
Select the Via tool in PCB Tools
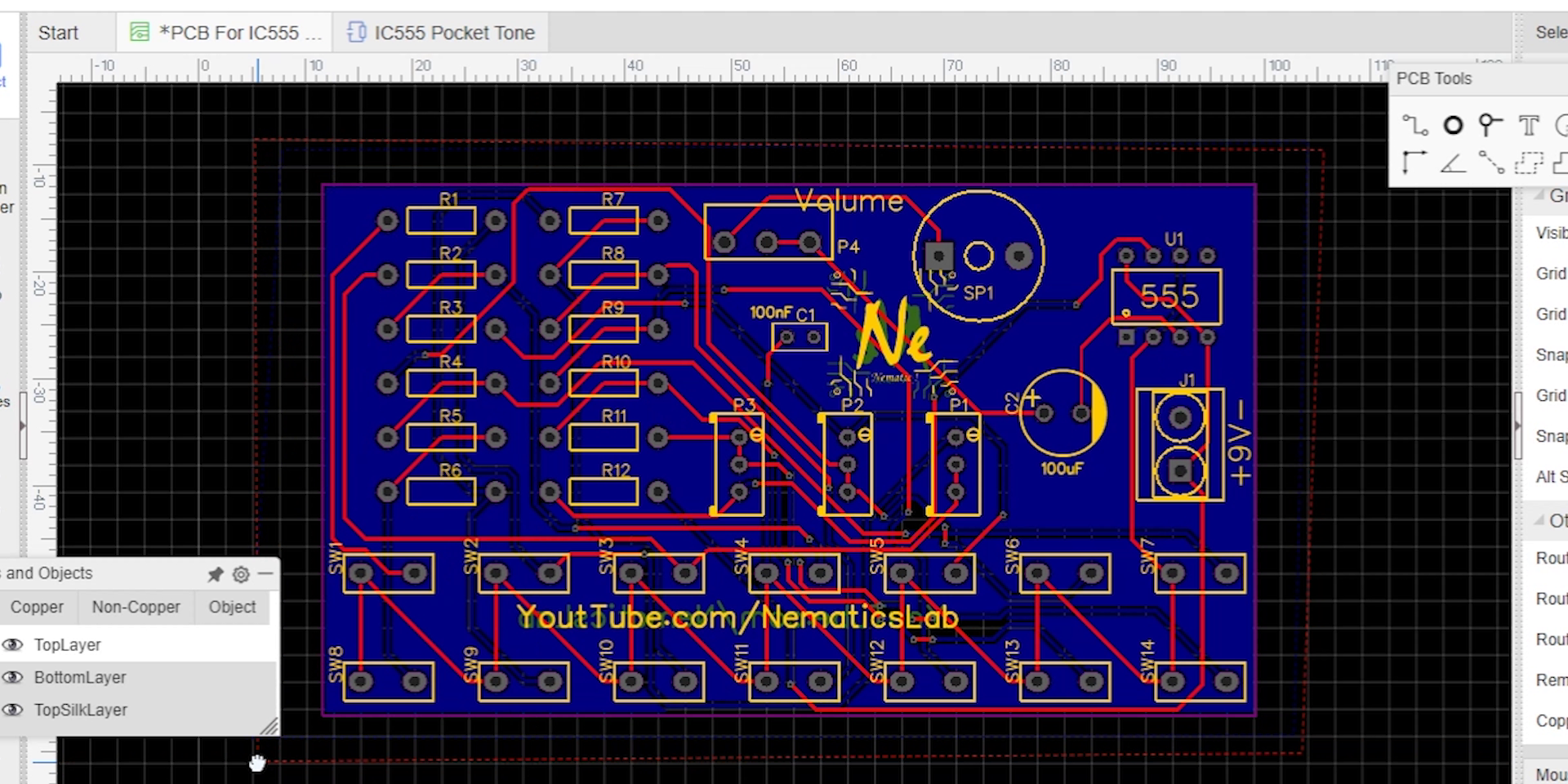[x=1490, y=125]
